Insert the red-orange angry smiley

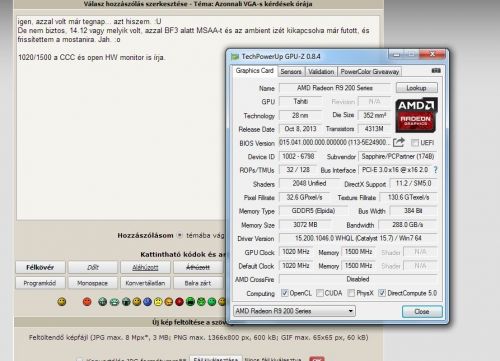point(87,302)
